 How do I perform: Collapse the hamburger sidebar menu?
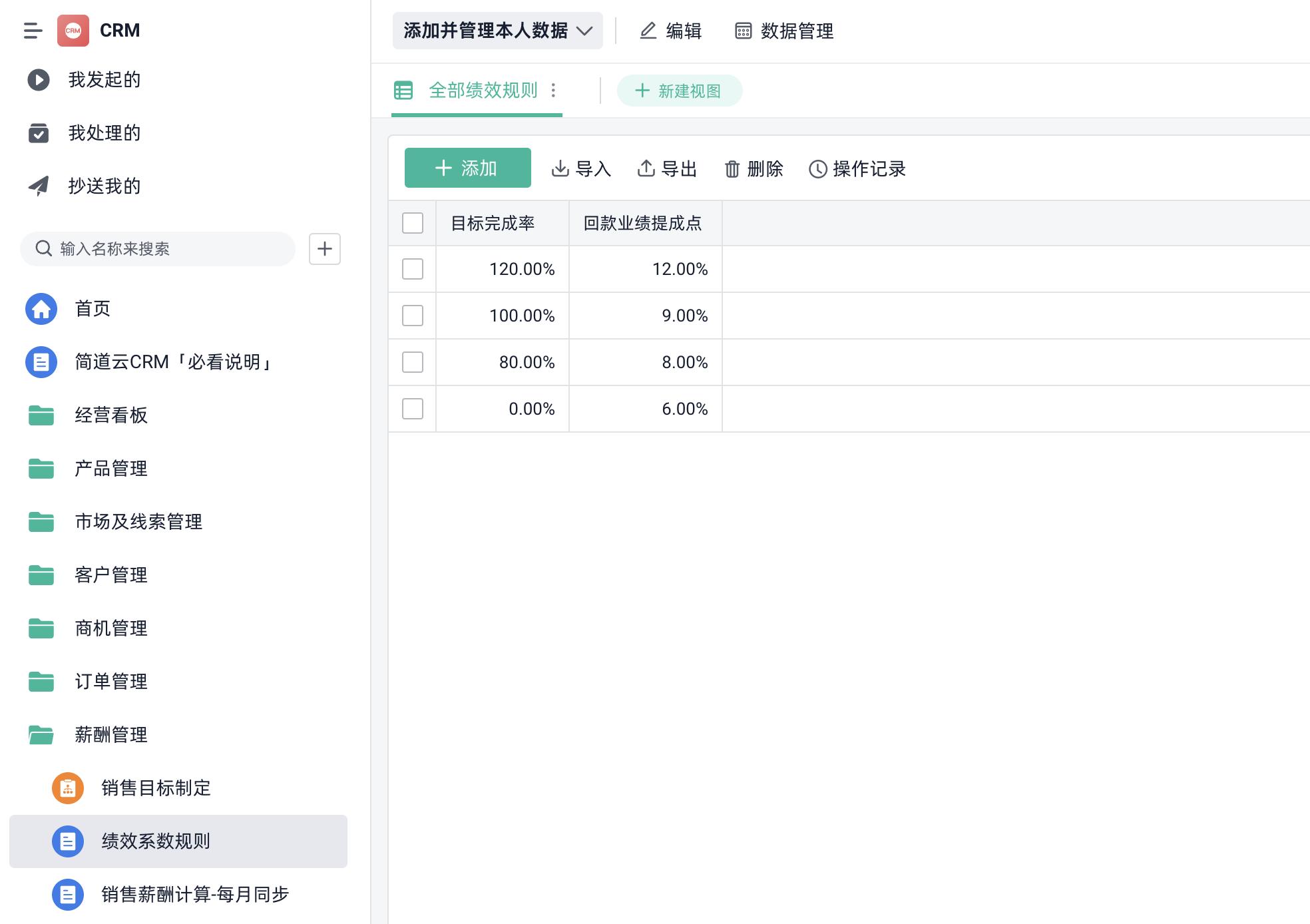click(31, 30)
